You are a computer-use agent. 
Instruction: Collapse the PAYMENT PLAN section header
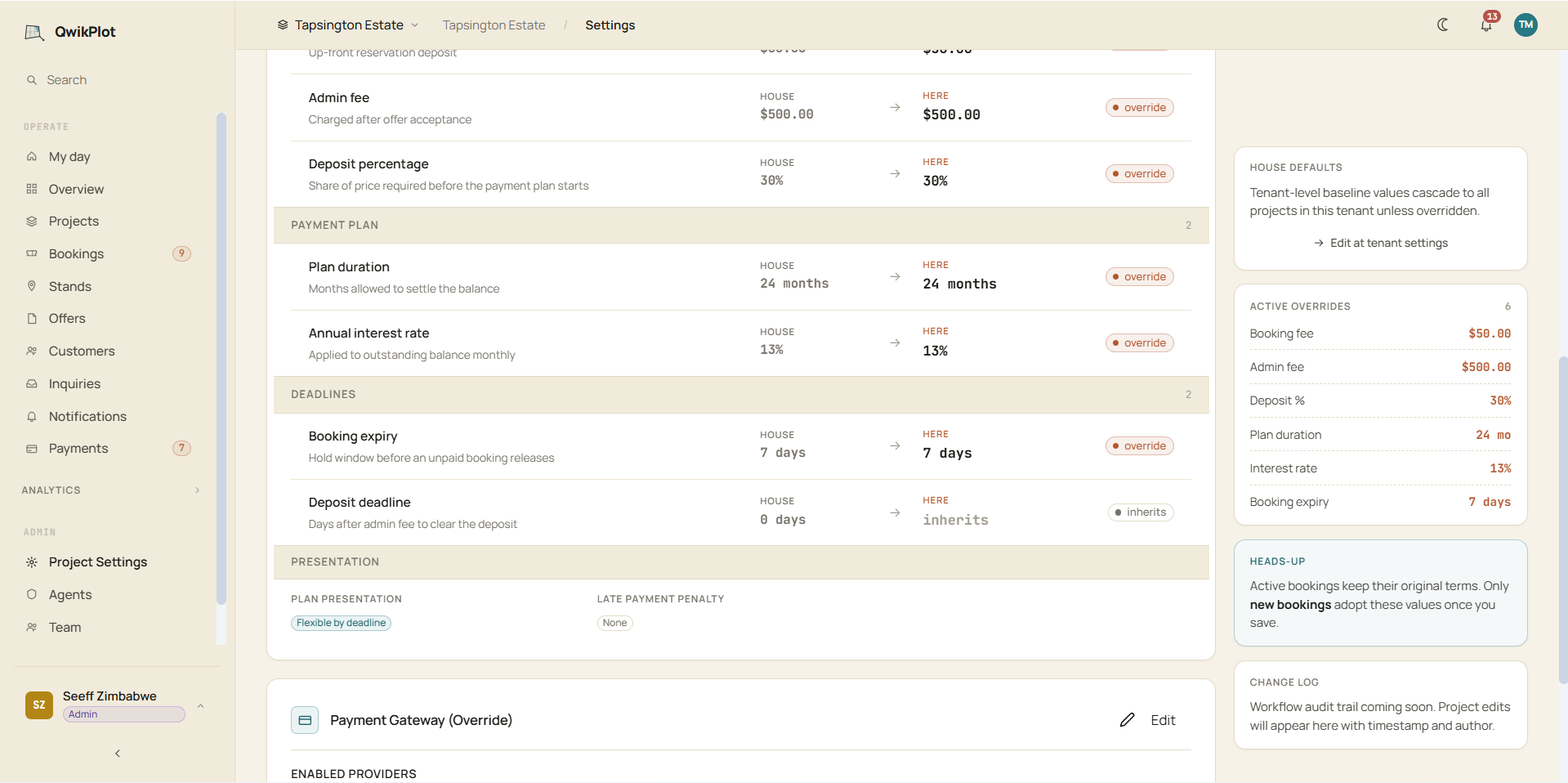pyautogui.click(x=741, y=226)
